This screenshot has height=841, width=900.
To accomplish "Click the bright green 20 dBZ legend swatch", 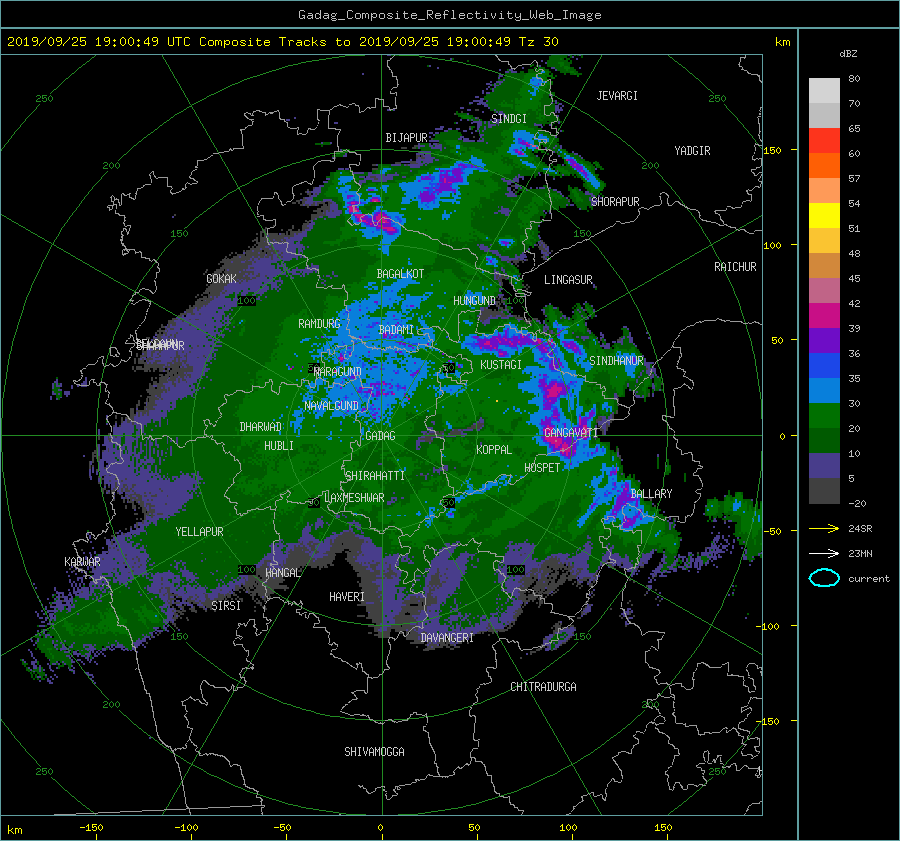I will point(824,415).
